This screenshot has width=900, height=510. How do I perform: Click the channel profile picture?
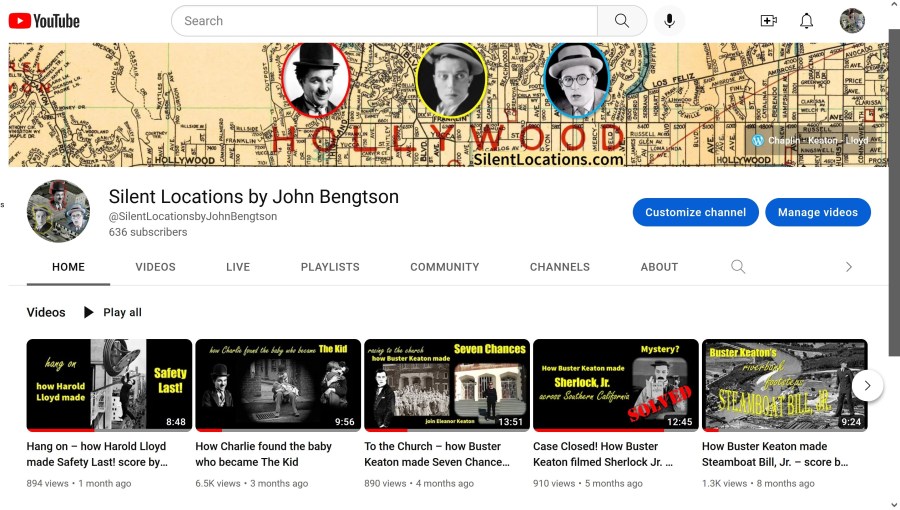point(58,211)
